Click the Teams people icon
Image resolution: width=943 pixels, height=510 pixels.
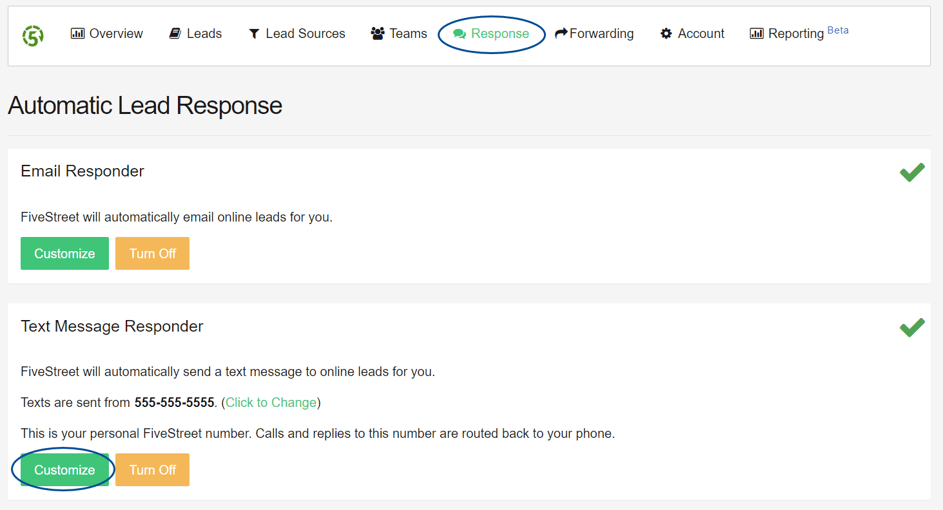[378, 34]
